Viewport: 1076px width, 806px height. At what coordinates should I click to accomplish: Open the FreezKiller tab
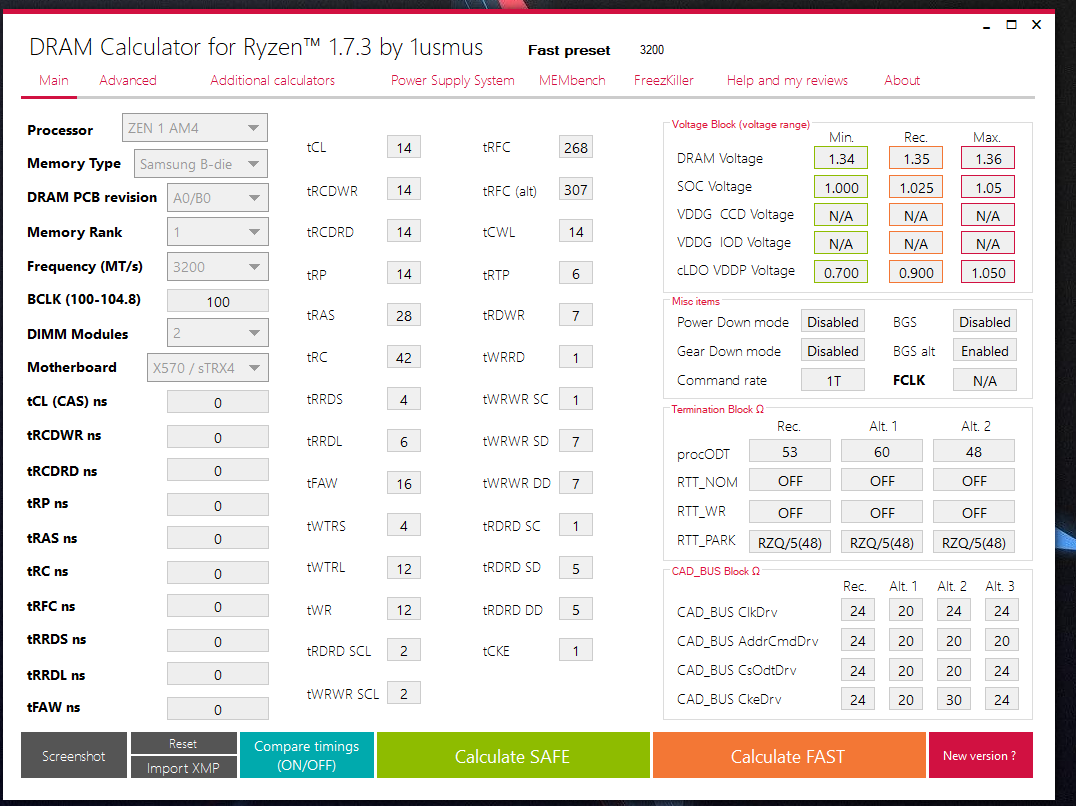coord(663,80)
